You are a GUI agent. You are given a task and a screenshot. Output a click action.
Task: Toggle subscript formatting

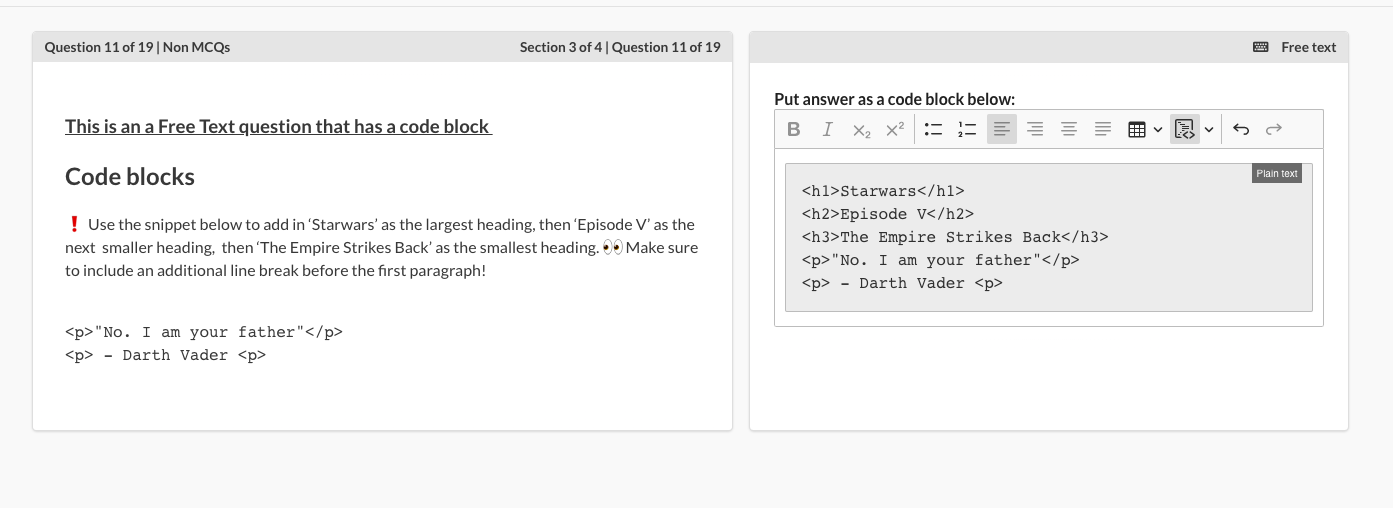pyautogui.click(x=861, y=129)
